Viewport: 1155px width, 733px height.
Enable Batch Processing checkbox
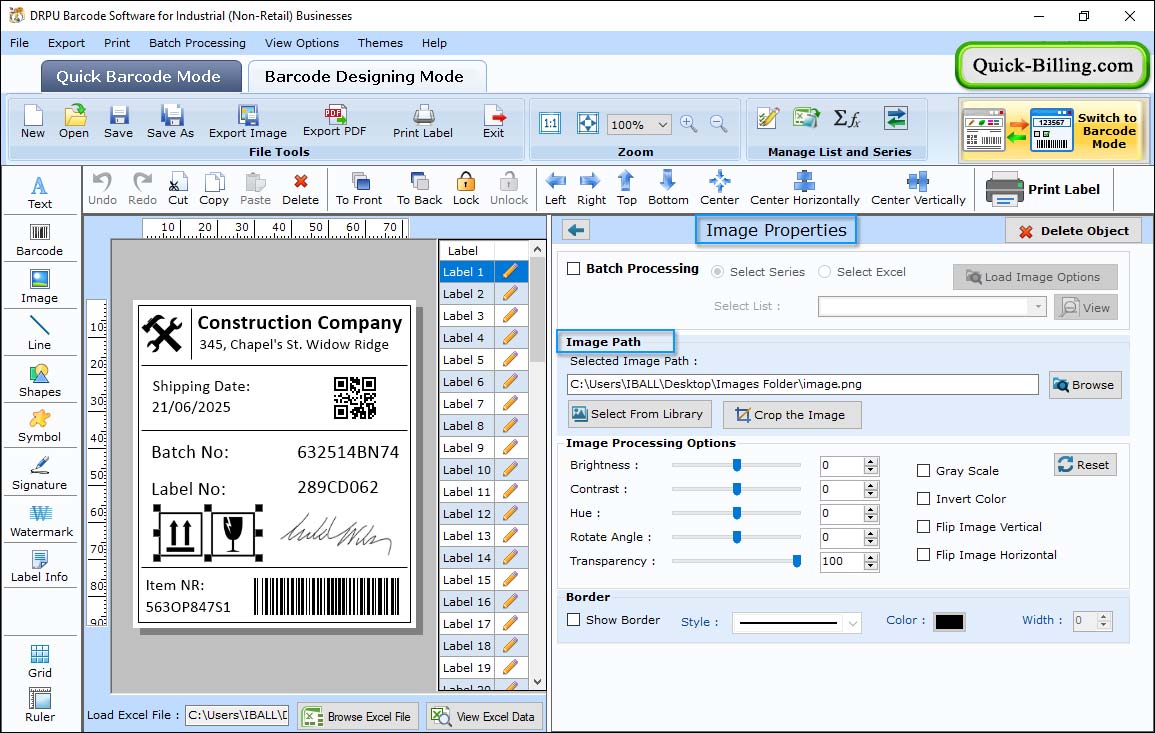(x=574, y=269)
